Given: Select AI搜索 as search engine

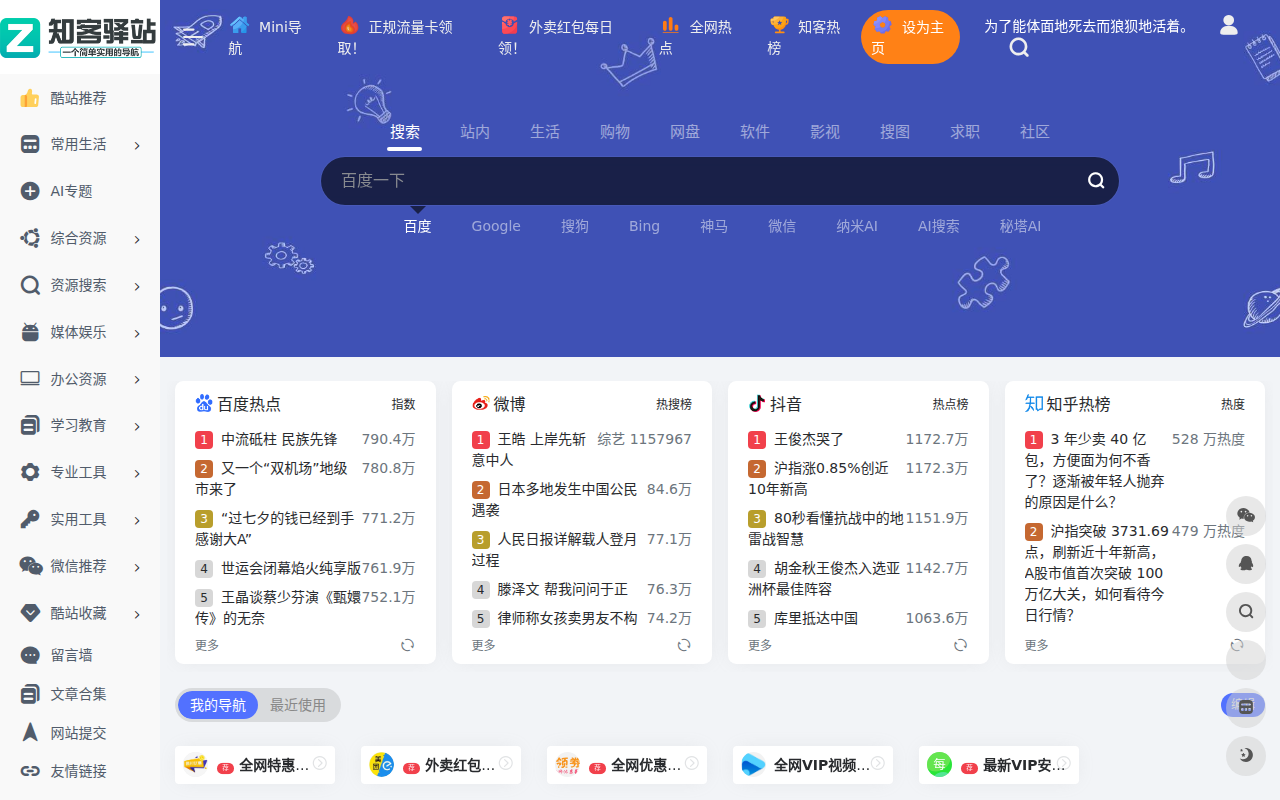Looking at the screenshot, I should (x=938, y=226).
